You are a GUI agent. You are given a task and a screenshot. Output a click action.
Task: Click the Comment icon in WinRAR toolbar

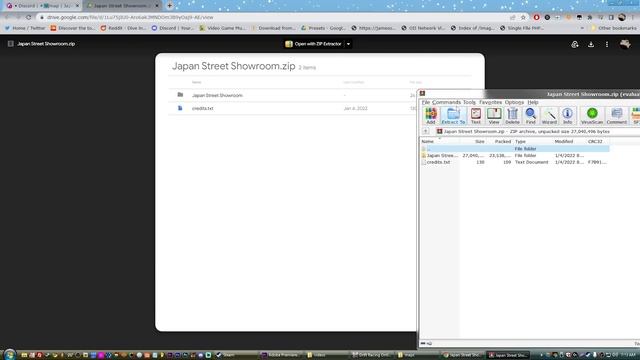coord(616,116)
